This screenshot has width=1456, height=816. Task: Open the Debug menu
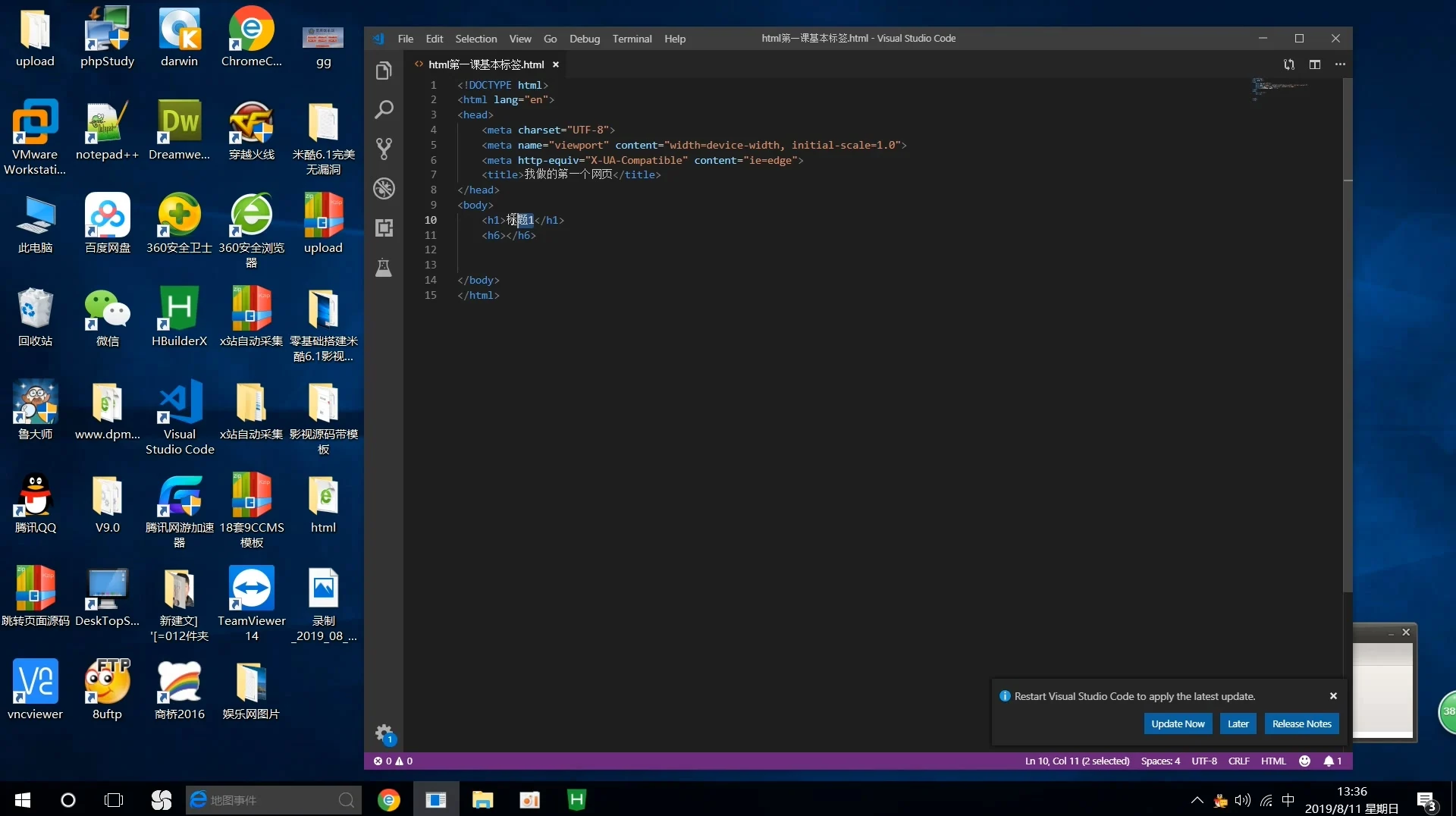pyautogui.click(x=584, y=39)
